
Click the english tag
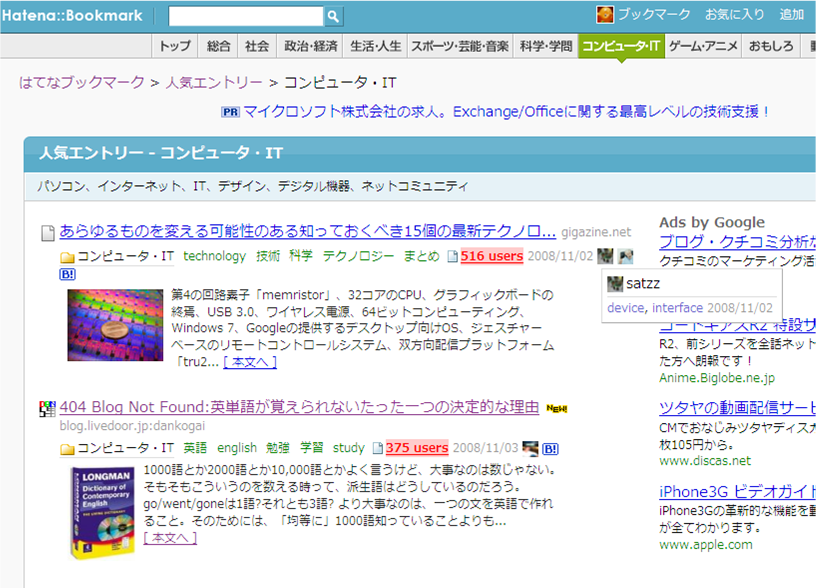237,448
